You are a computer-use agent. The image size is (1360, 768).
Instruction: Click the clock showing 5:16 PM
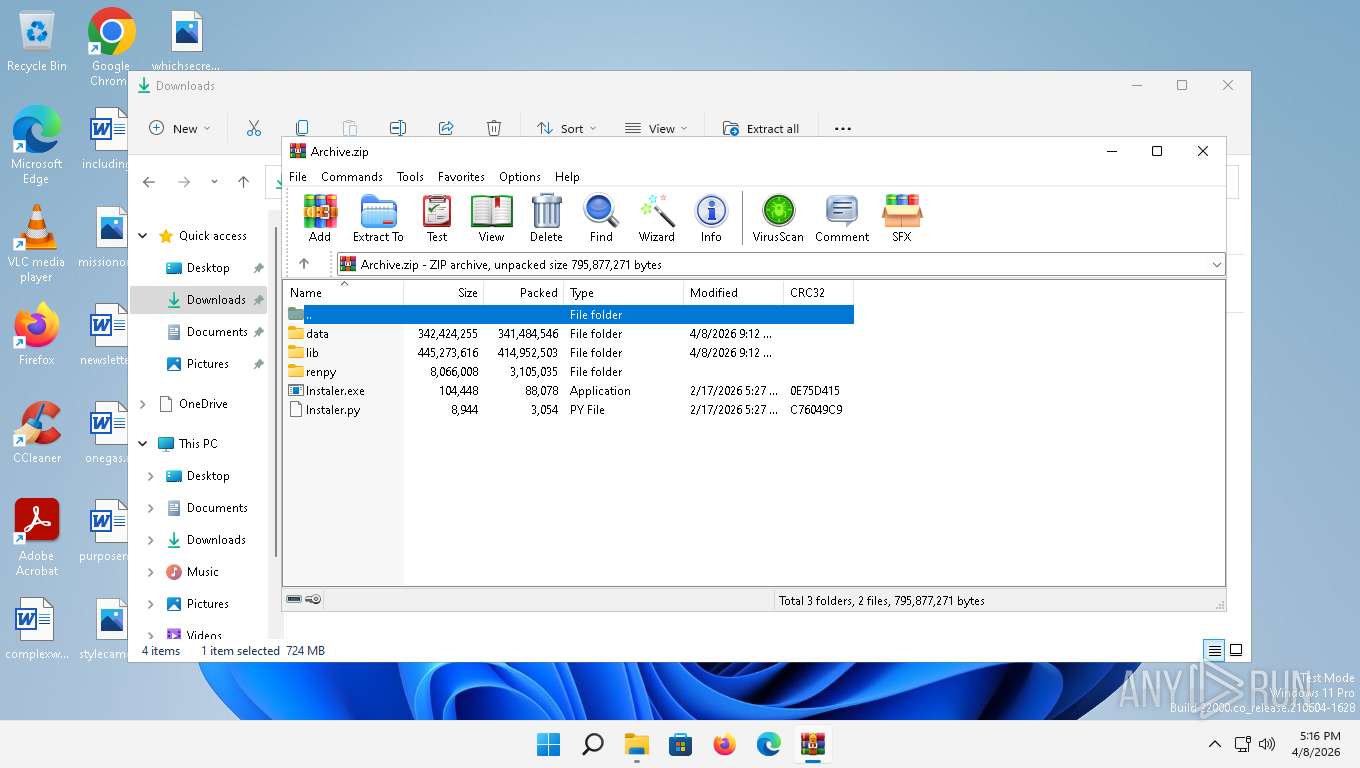click(x=1318, y=736)
